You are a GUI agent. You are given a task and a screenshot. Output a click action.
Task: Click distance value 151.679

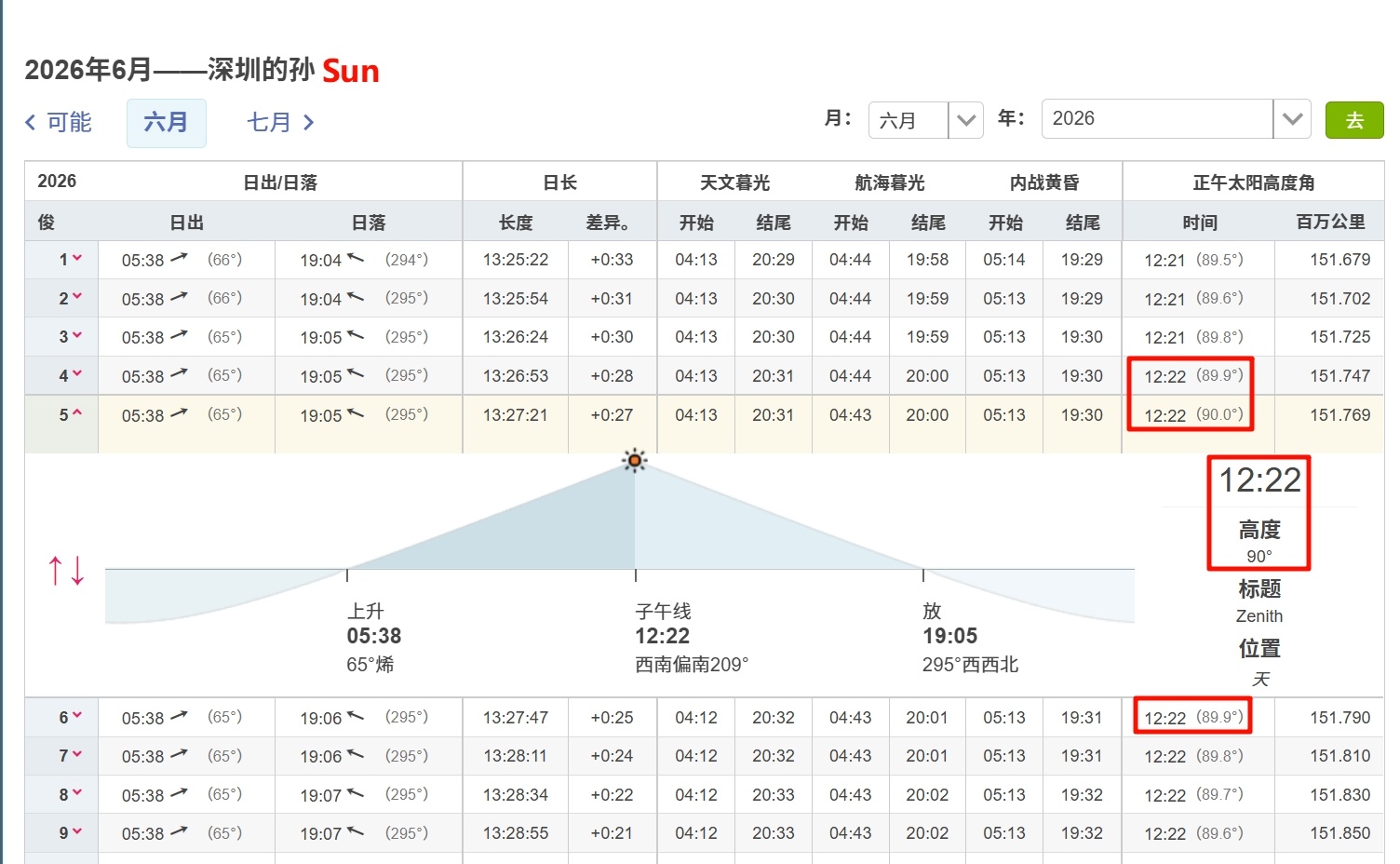click(1339, 260)
